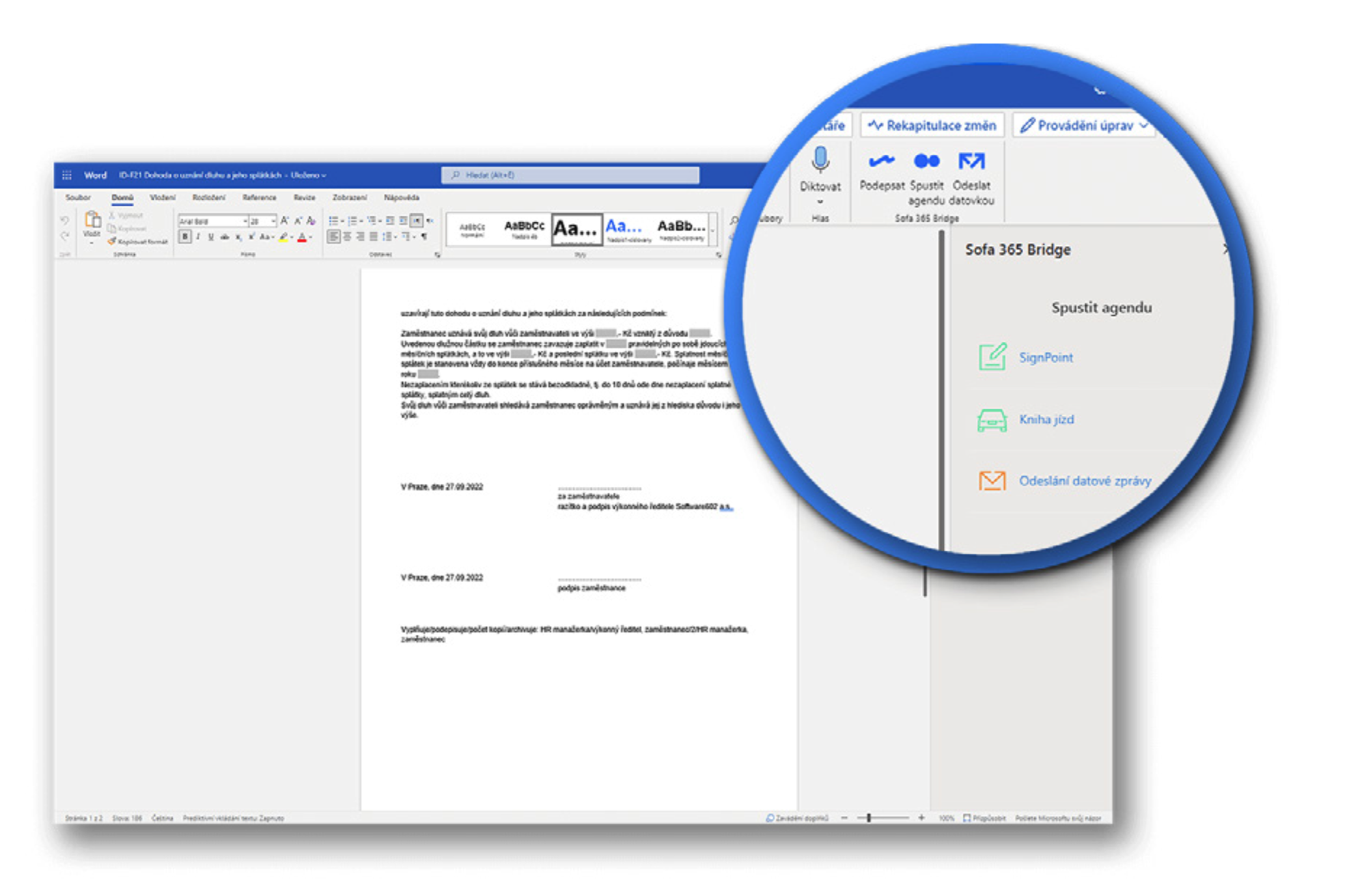Open the SignPoint agenda link
This screenshot has height=896, width=1349.
(1046, 357)
